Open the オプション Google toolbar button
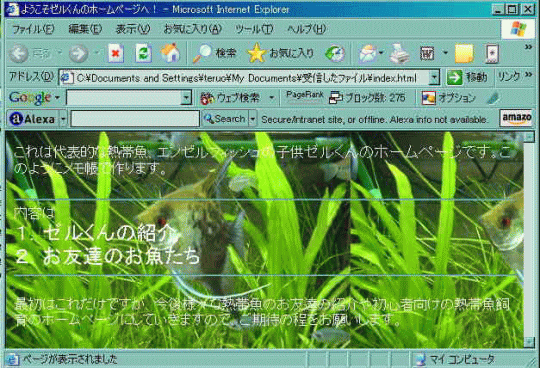540x368 pixels. pos(449,98)
